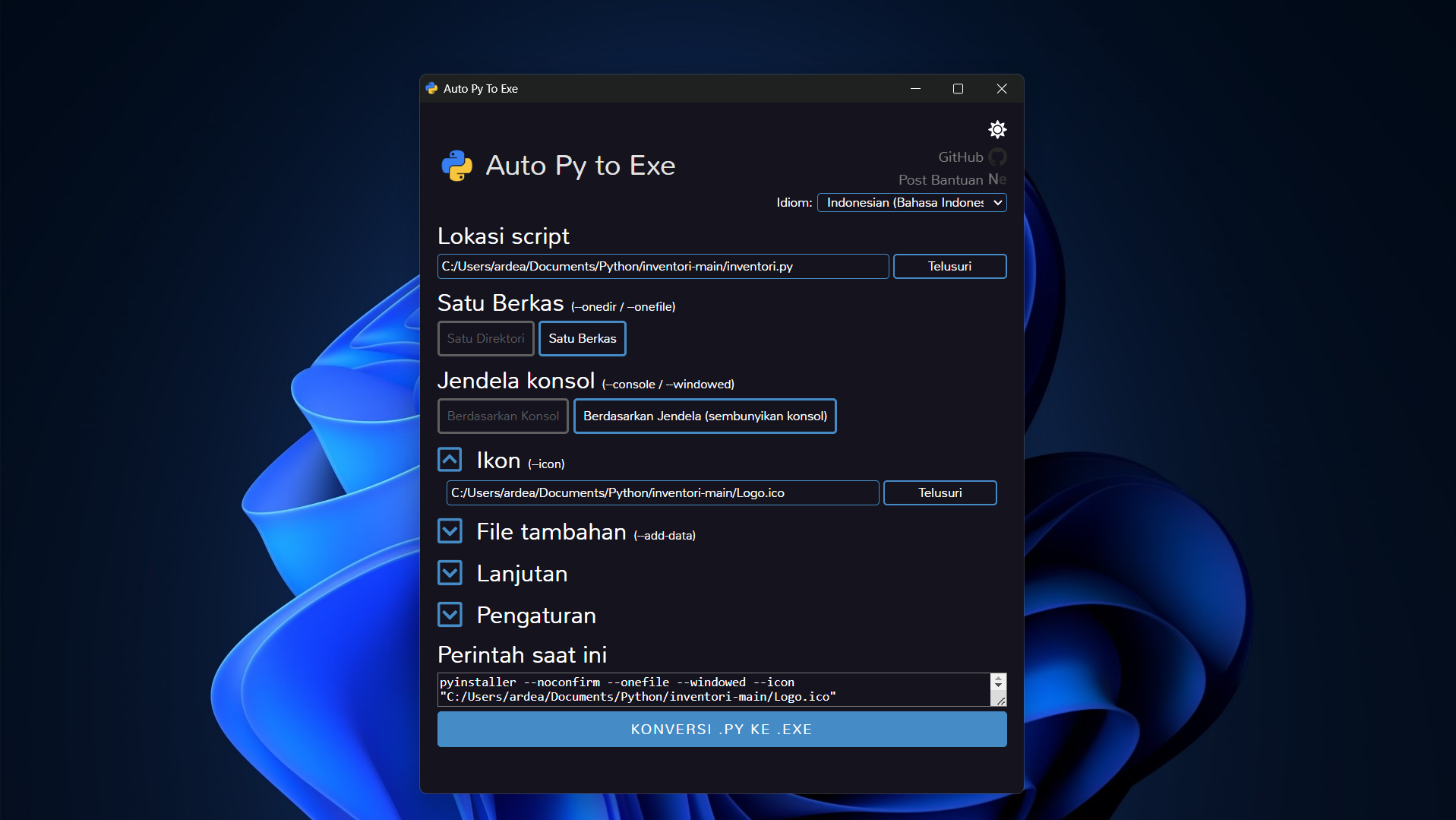Click Python icon in window title bar
Viewport: 1456px width, 820px height.
coord(432,89)
